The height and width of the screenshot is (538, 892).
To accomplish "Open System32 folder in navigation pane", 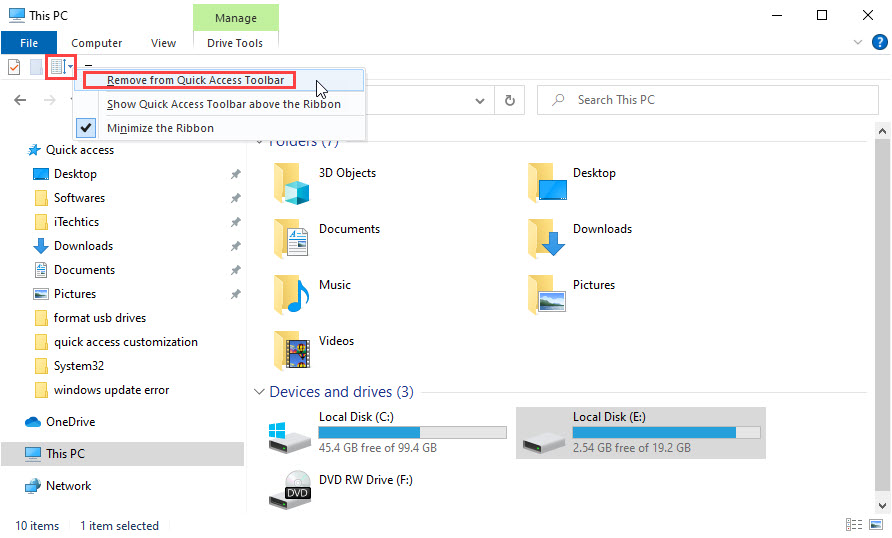I will pos(79,366).
